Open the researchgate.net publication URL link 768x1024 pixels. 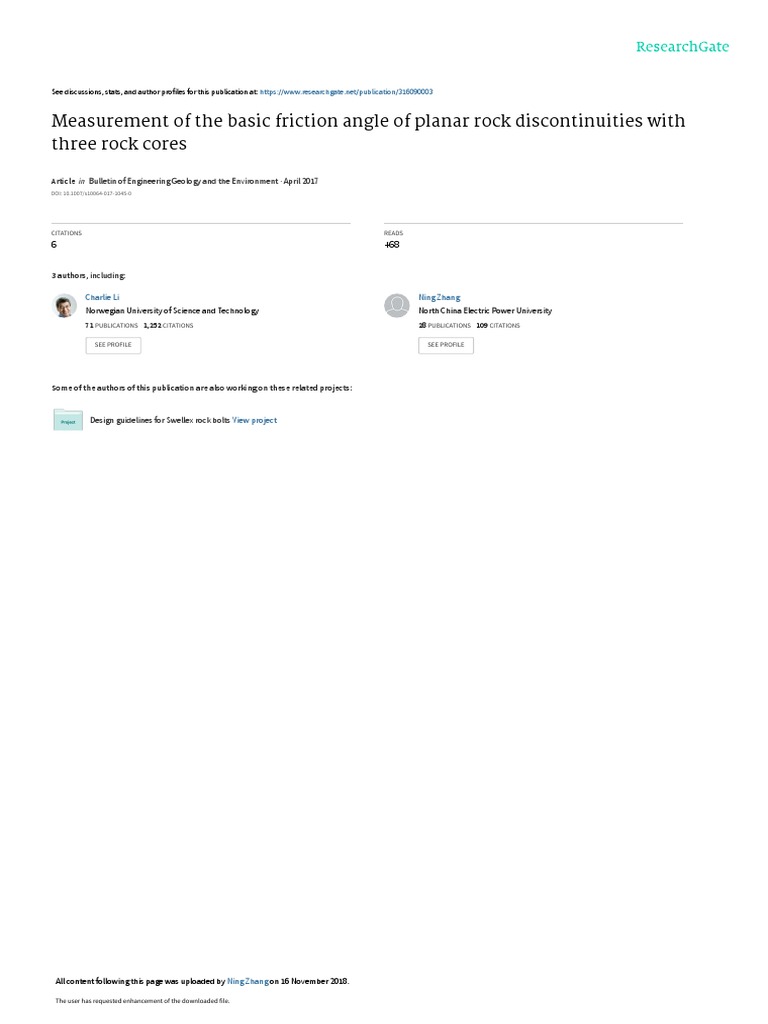click(346, 92)
